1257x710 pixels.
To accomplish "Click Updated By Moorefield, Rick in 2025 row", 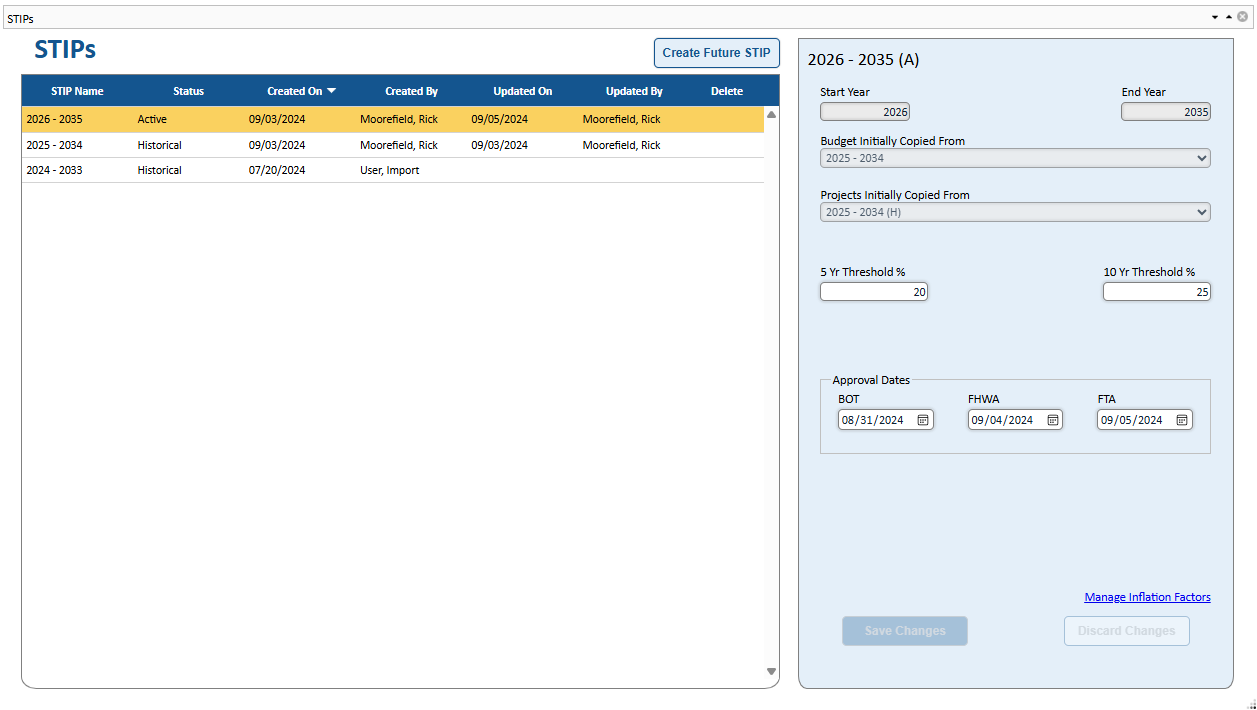I will pyautogui.click(x=622, y=145).
